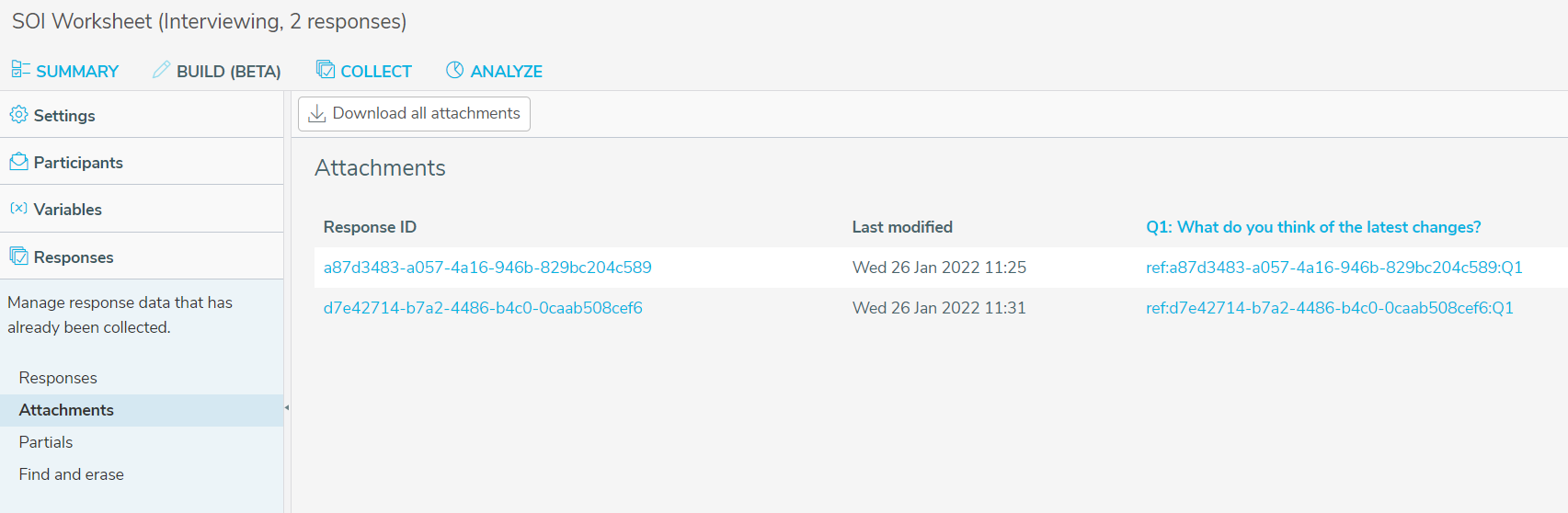
Task: Select Partials in the sidebar
Action: coord(46,442)
